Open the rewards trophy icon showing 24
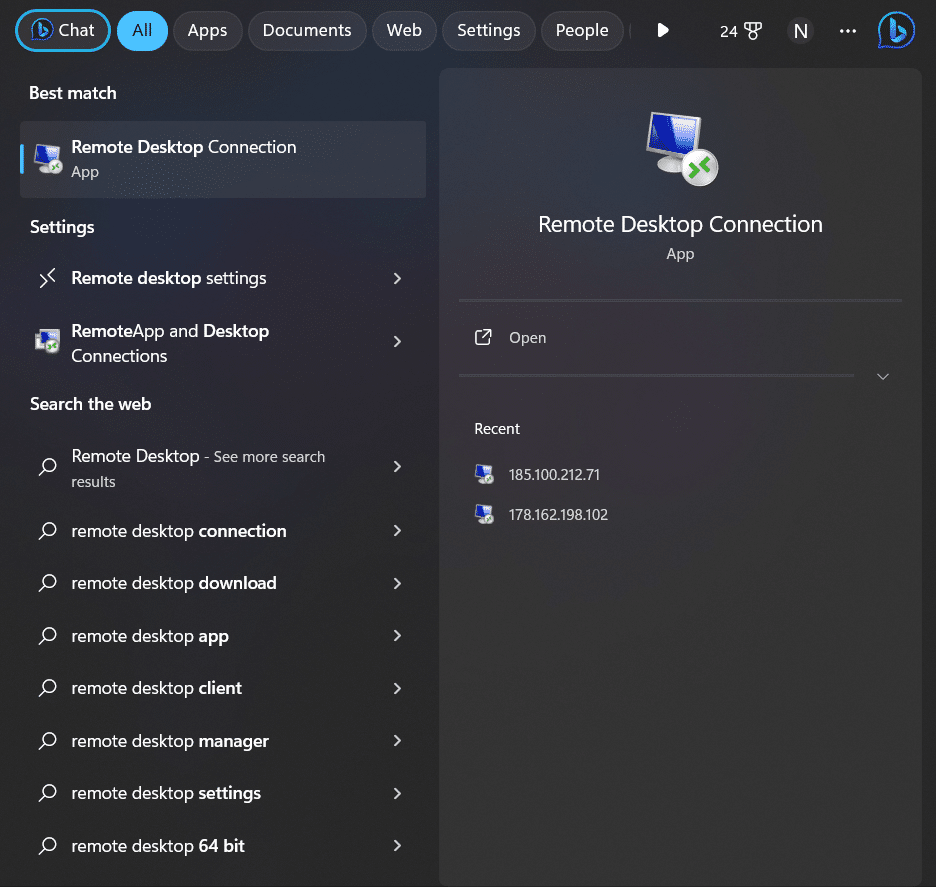 [x=741, y=31]
